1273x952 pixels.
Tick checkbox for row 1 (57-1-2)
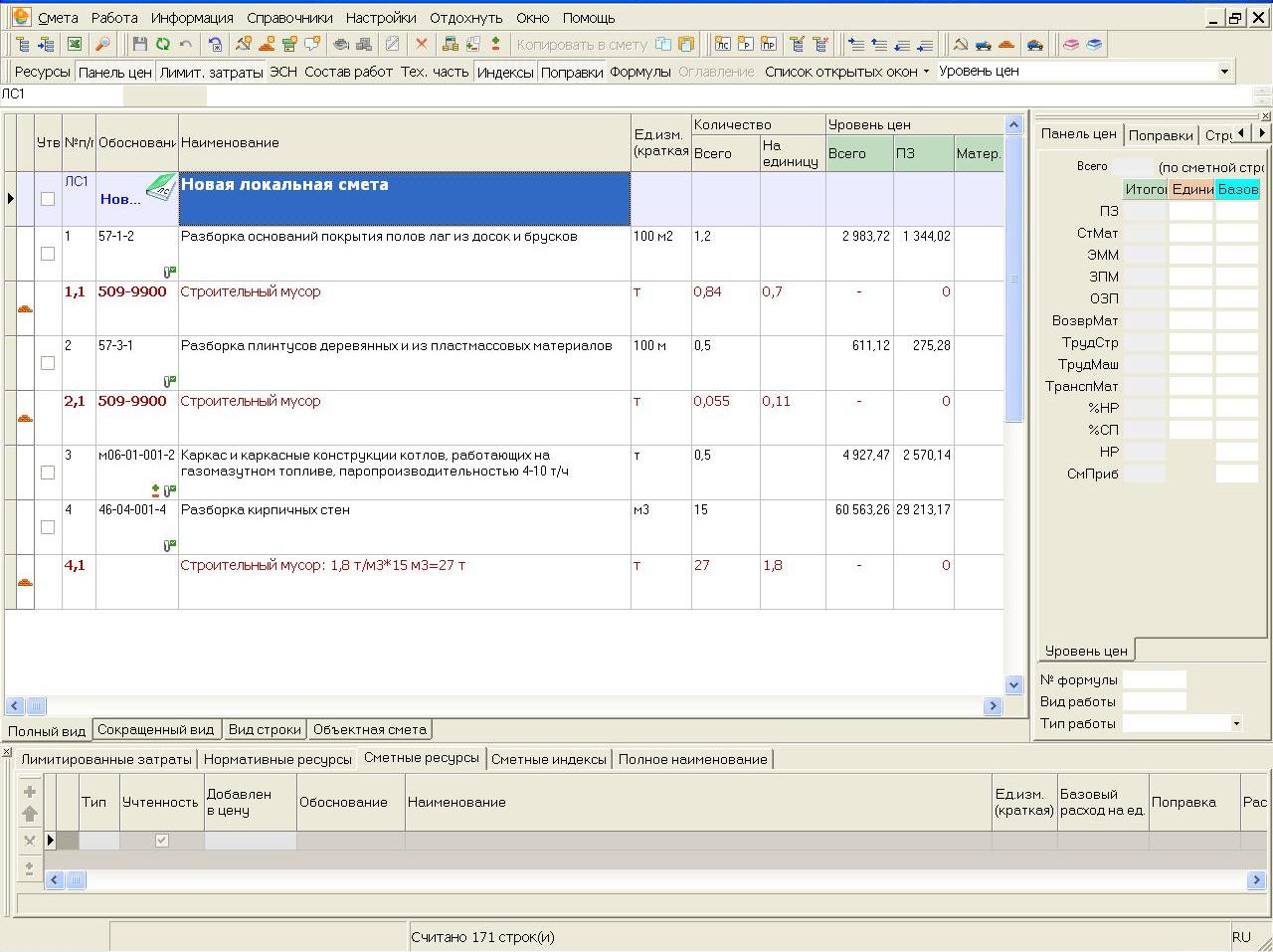click(x=47, y=254)
